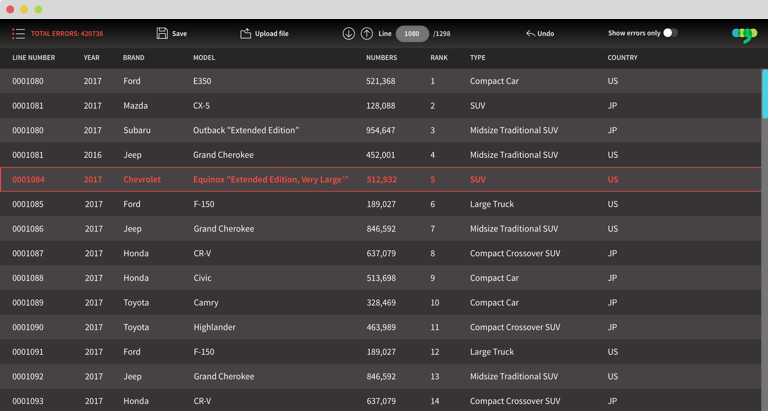Click the Upload file label
Image resolution: width=768 pixels, height=411 pixels.
tap(271, 33)
